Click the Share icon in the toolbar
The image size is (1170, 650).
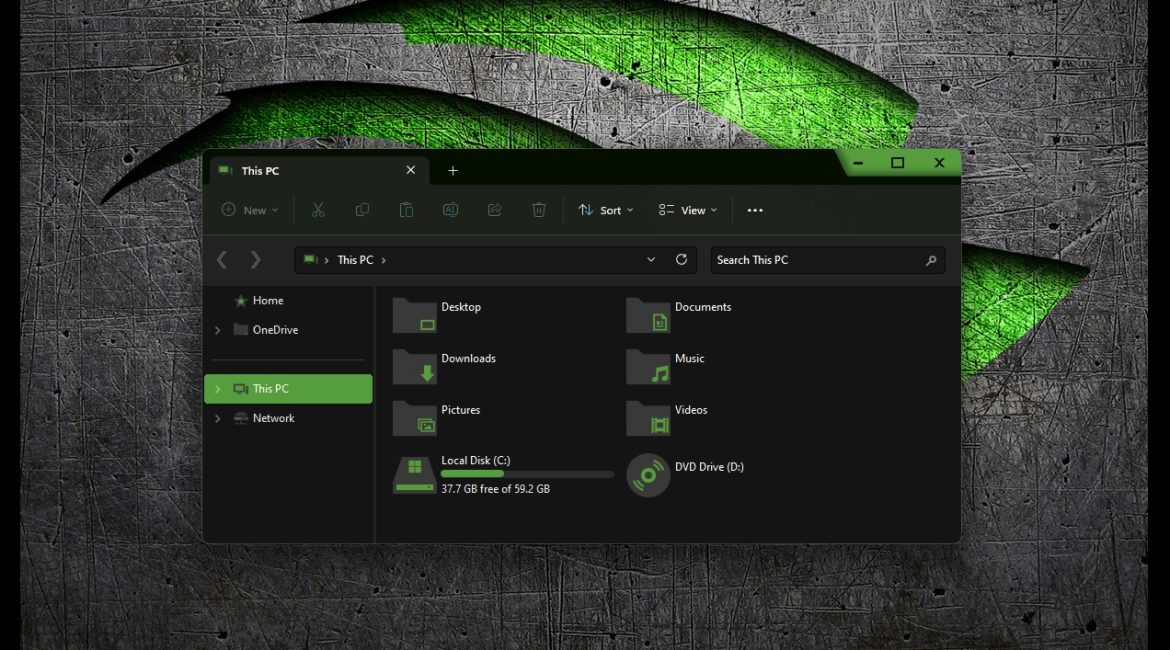pyautogui.click(x=494, y=210)
